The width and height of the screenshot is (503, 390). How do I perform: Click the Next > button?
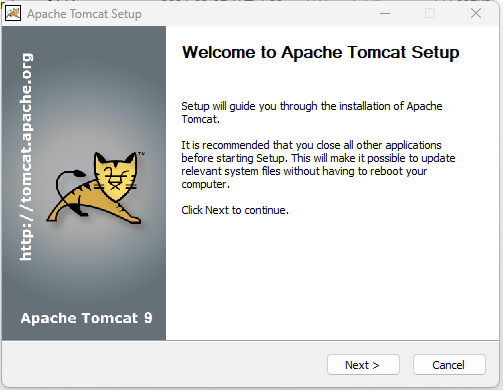(x=363, y=365)
